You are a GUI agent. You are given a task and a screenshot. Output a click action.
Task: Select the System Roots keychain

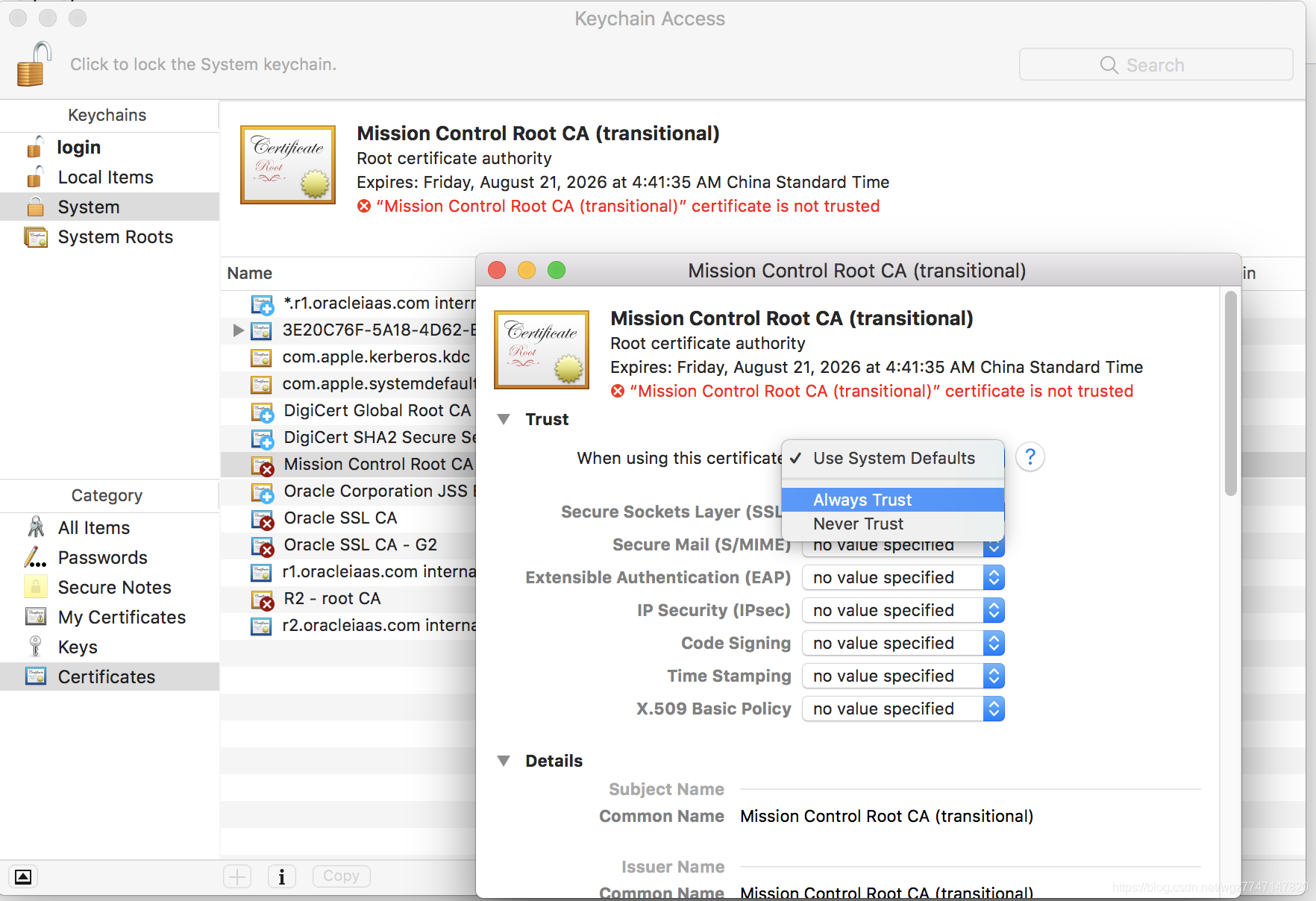click(115, 236)
